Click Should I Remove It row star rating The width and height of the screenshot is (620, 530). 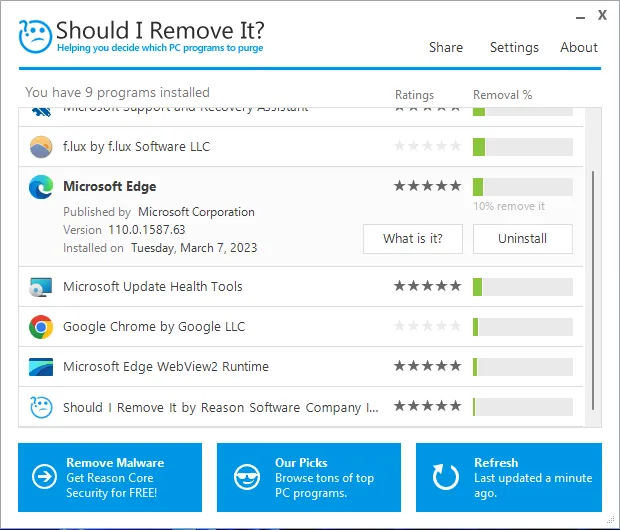coord(427,406)
